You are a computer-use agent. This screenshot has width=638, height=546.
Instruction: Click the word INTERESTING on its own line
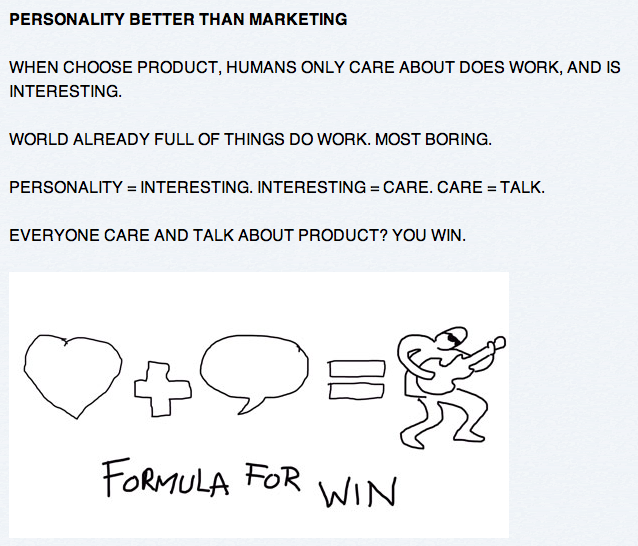tap(65, 91)
